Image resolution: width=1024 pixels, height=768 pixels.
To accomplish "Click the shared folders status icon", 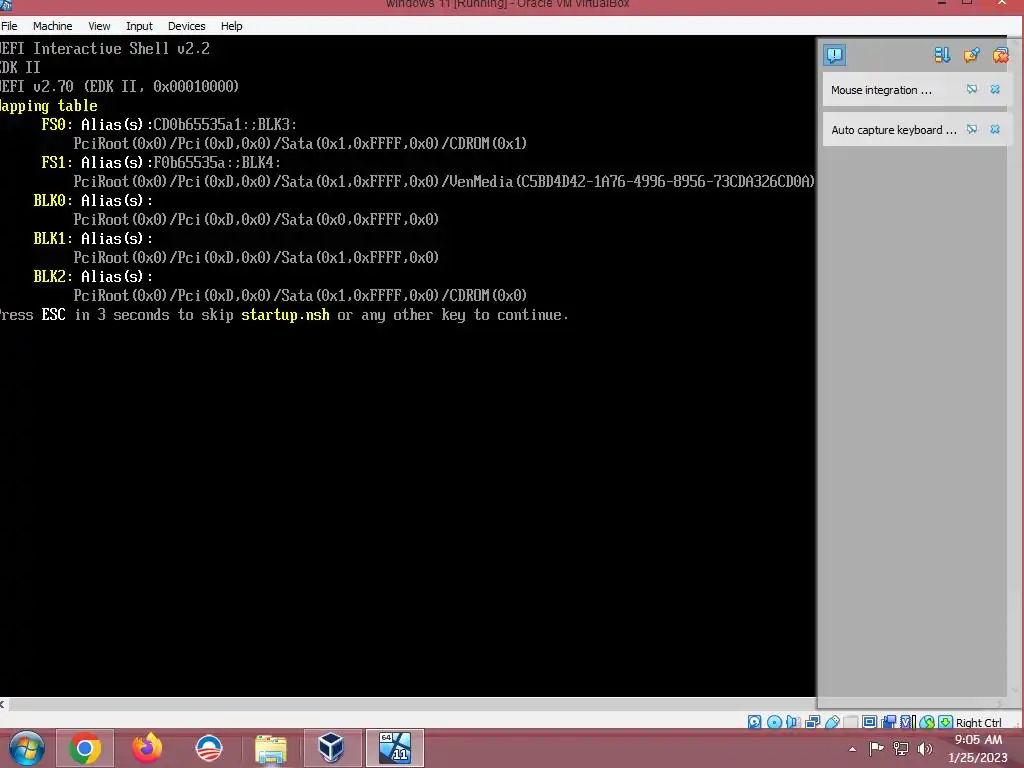I will pos(850,722).
